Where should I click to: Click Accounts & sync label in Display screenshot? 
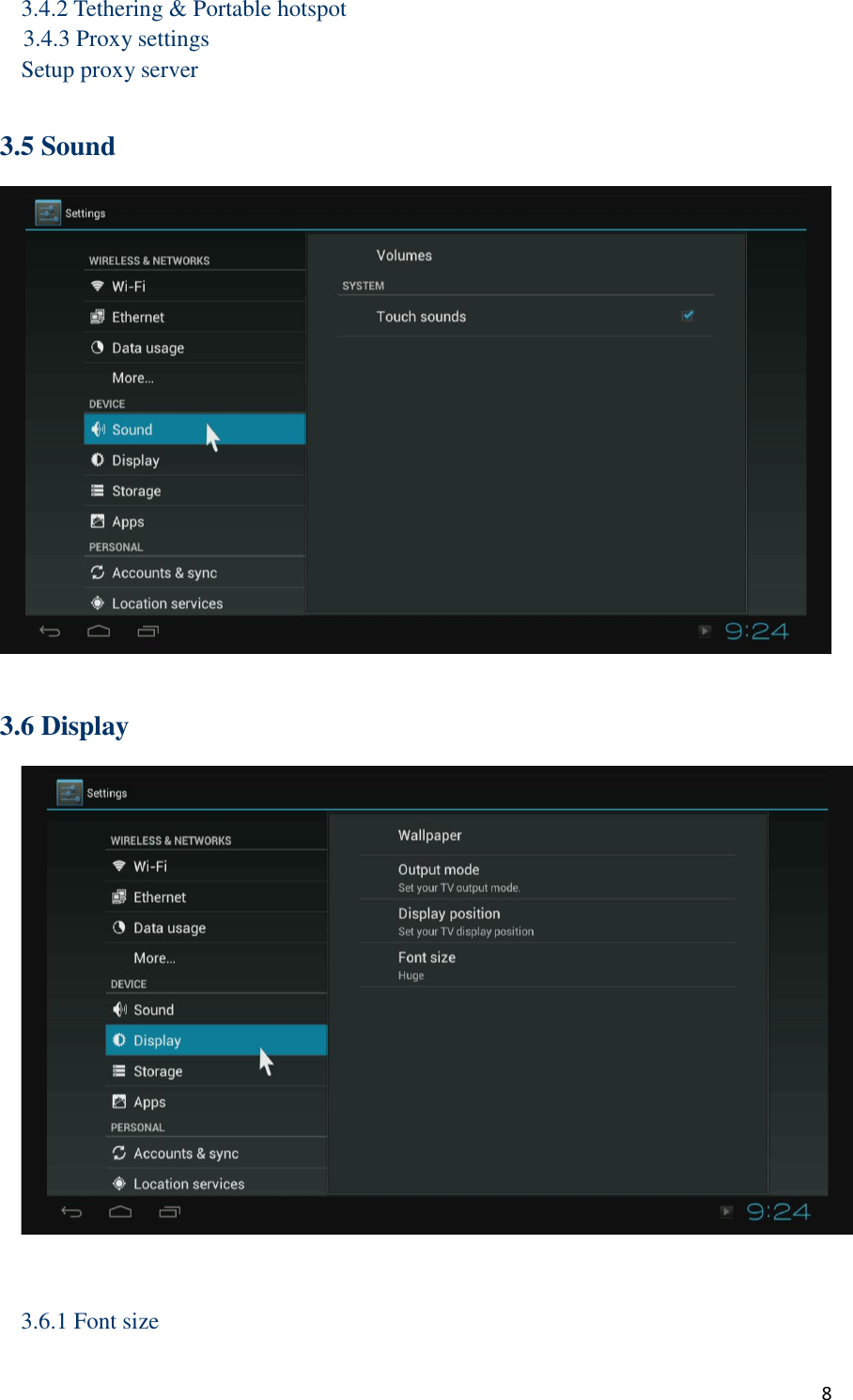click(186, 1154)
